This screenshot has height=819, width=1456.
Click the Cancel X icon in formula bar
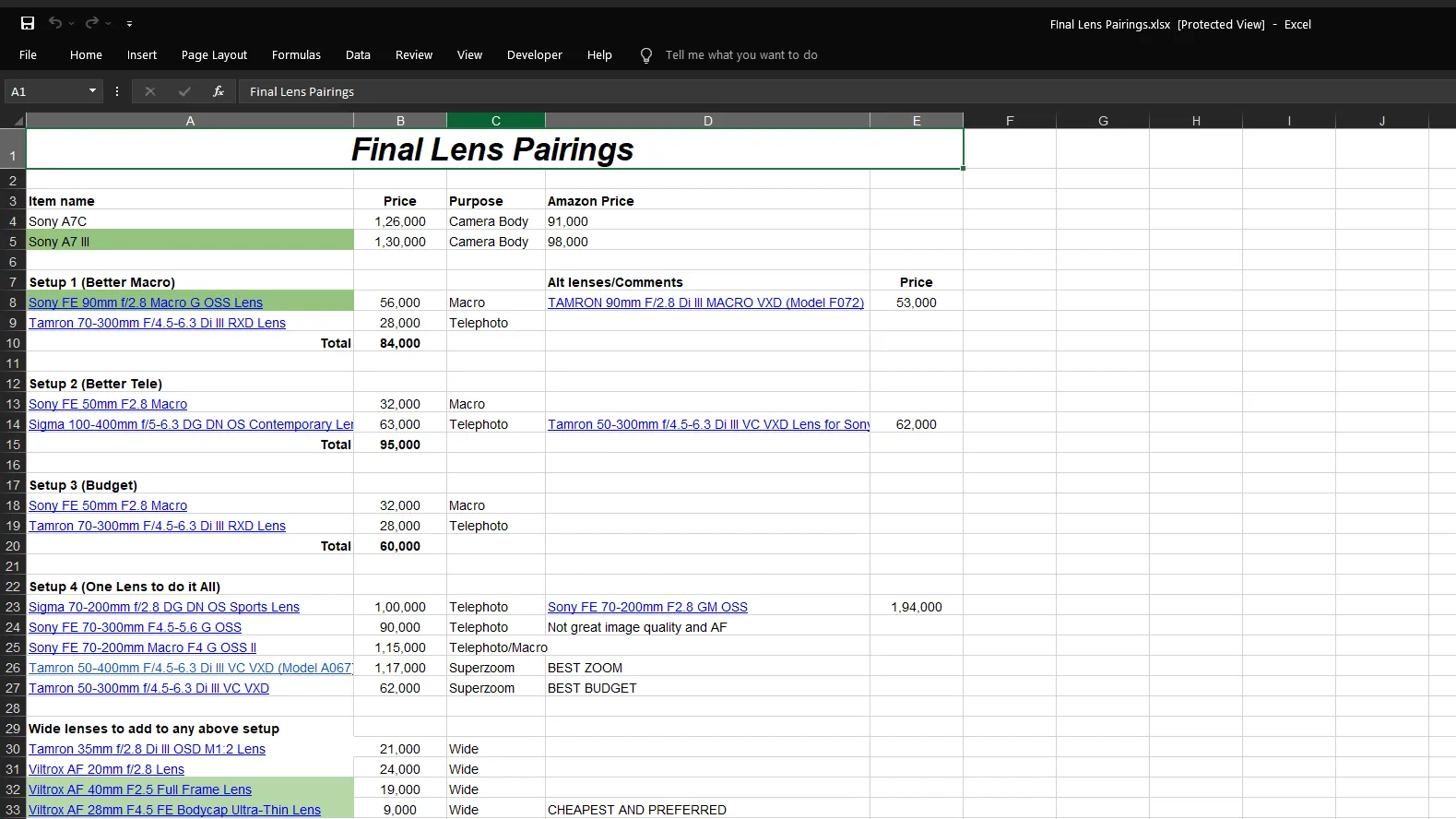pyautogui.click(x=150, y=91)
